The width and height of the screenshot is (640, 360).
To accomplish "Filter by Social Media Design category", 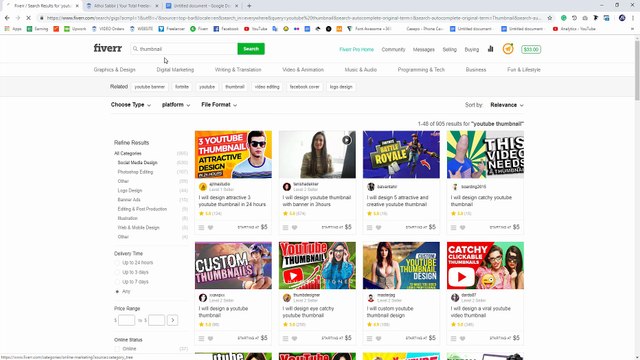I will [x=138, y=163].
